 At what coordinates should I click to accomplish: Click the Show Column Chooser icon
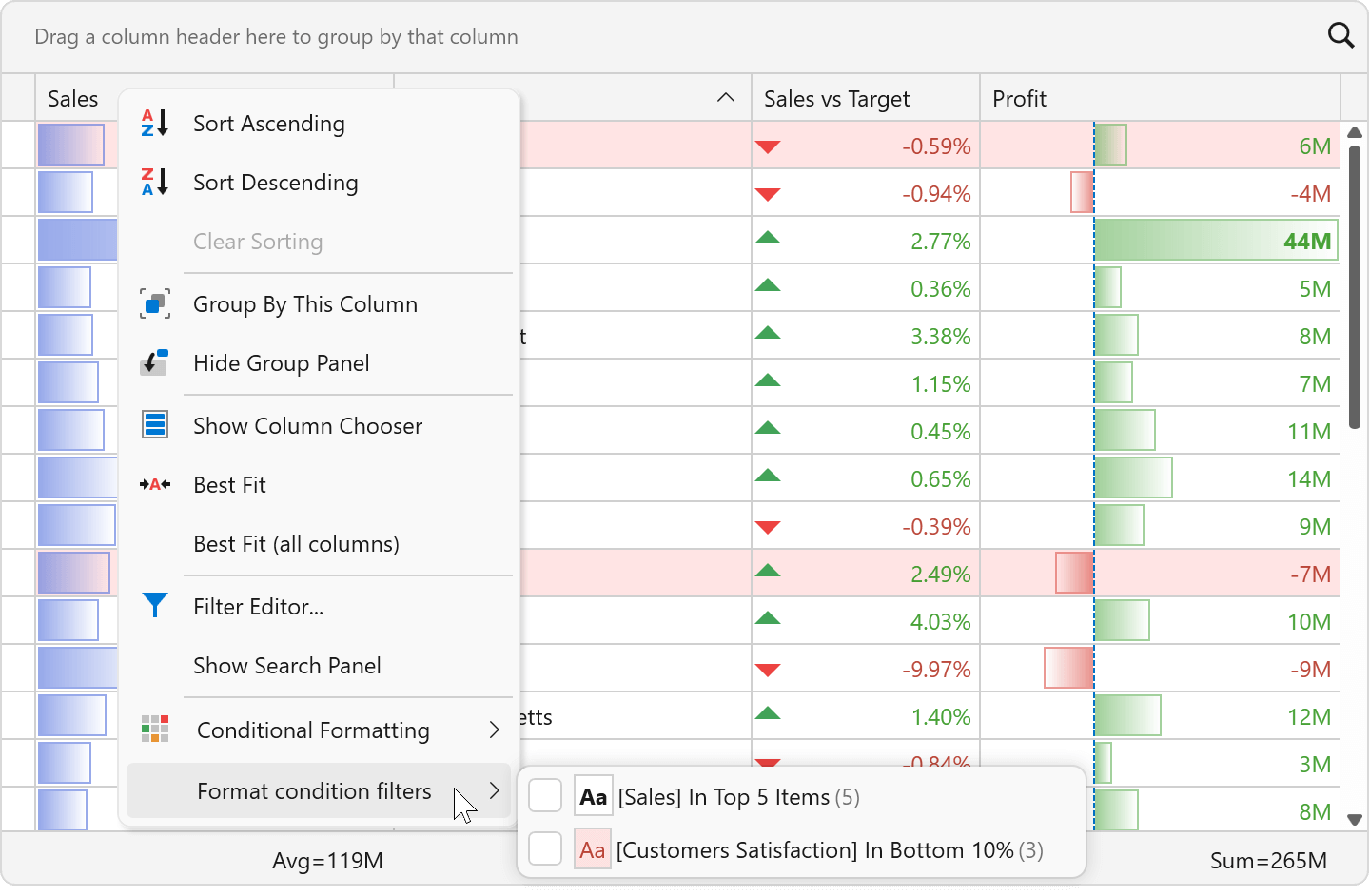coord(154,425)
